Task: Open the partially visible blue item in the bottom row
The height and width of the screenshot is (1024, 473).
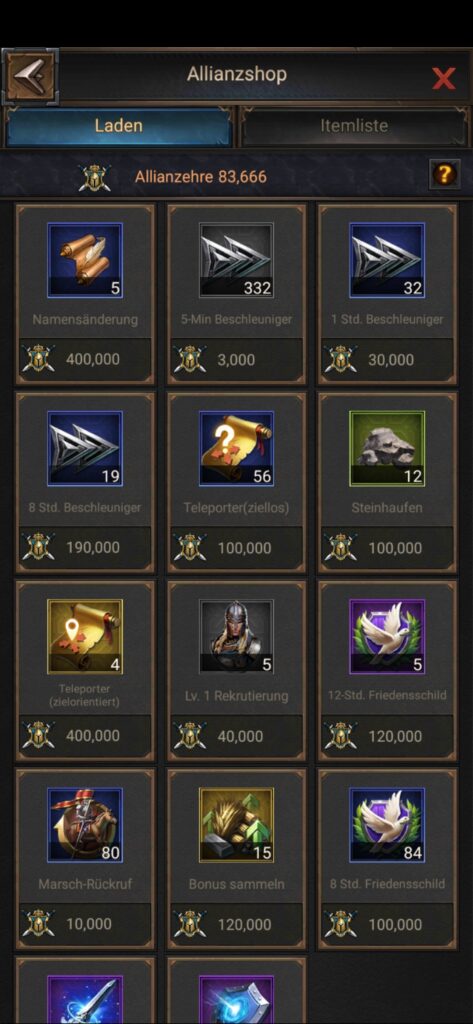Action: pyautogui.click(x=236, y=1000)
